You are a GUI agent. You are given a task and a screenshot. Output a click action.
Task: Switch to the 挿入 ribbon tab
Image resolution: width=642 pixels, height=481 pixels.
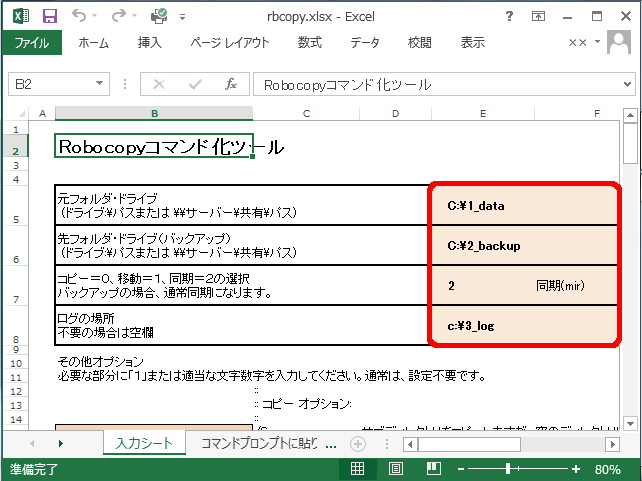point(149,43)
